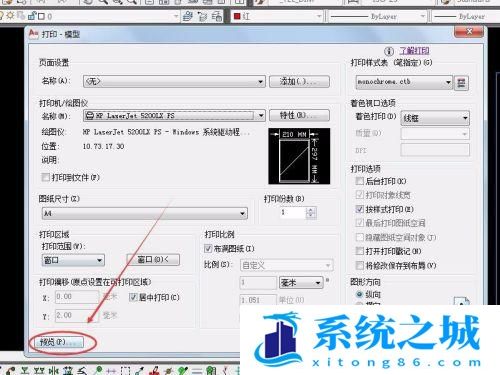Click the red stamp icon in bottom toolbar
Viewport: 500px width, 375px height.
tap(154, 371)
